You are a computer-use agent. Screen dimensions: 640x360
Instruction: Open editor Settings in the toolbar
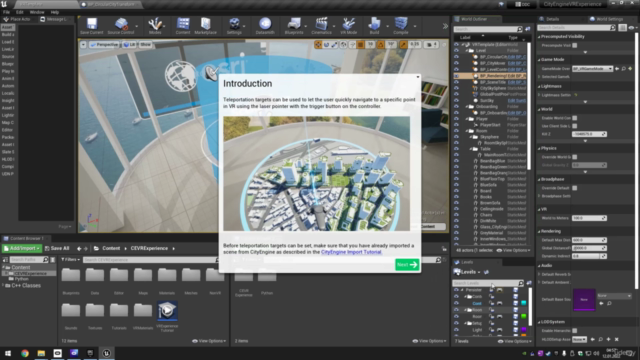(x=234, y=26)
